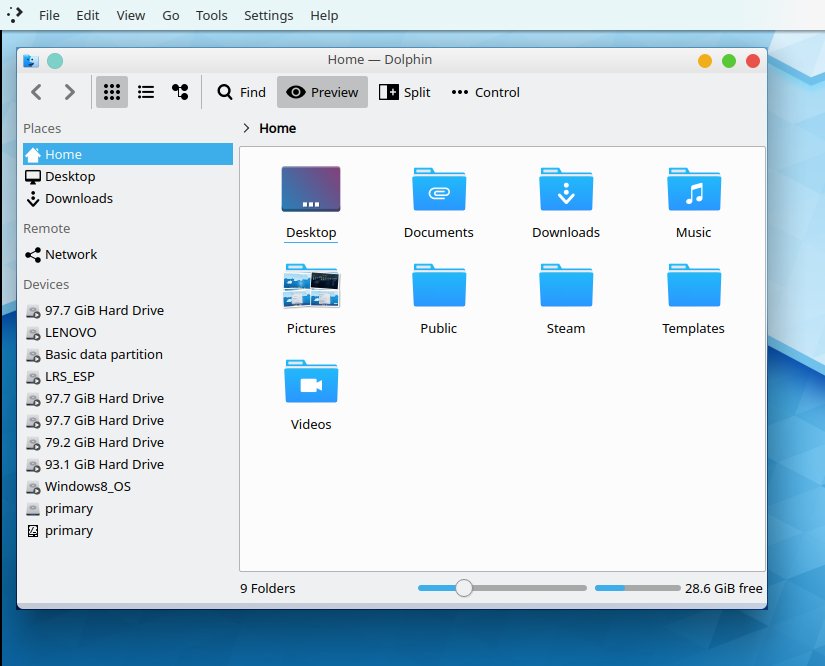Viewport: 825px width, 666px height.
Task: Click the keep-above pin button in title bar
Action: click(55, 61)
